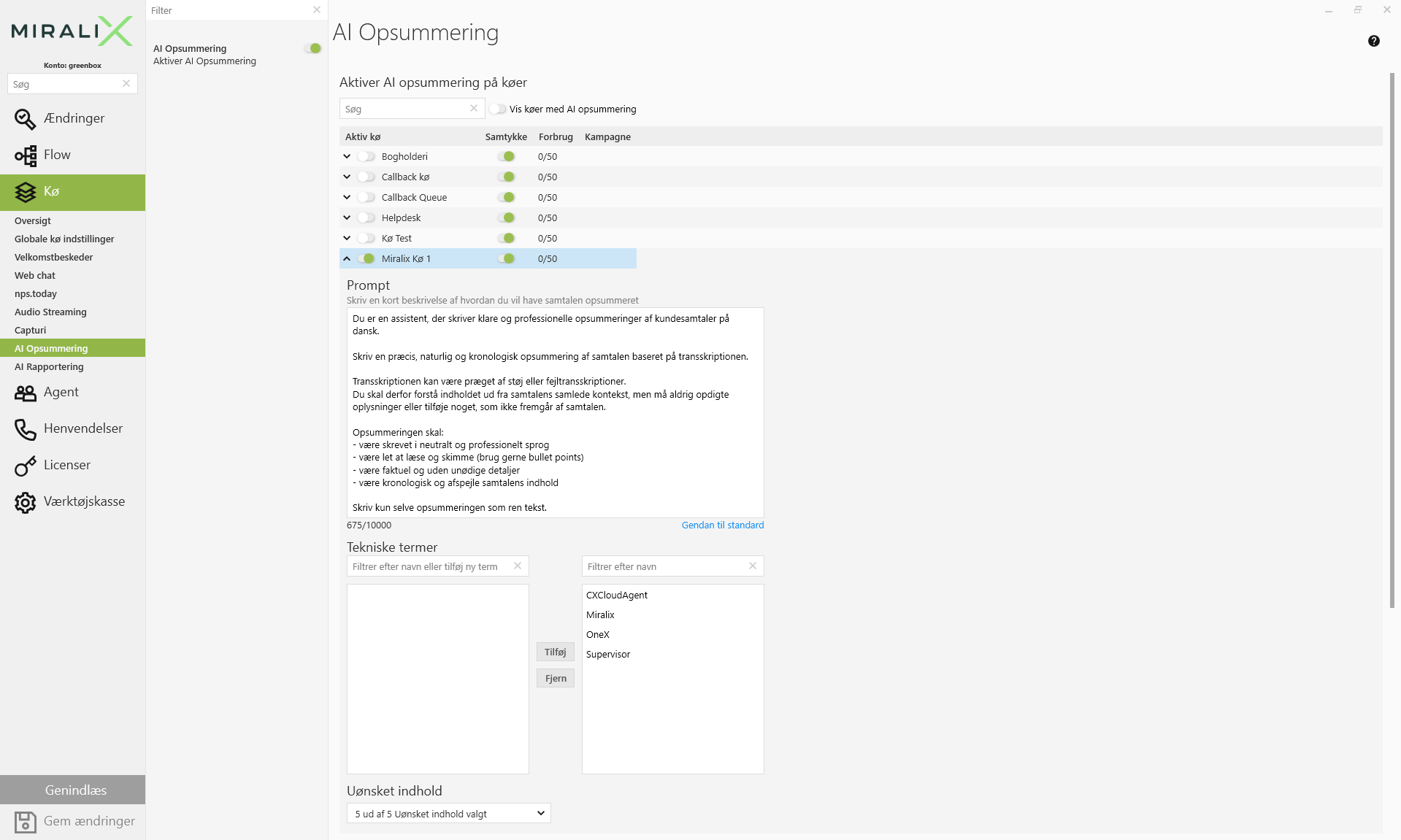Open the Licenser key icon
Viewport: 1401px width, 840px height.
coord(25,466)
